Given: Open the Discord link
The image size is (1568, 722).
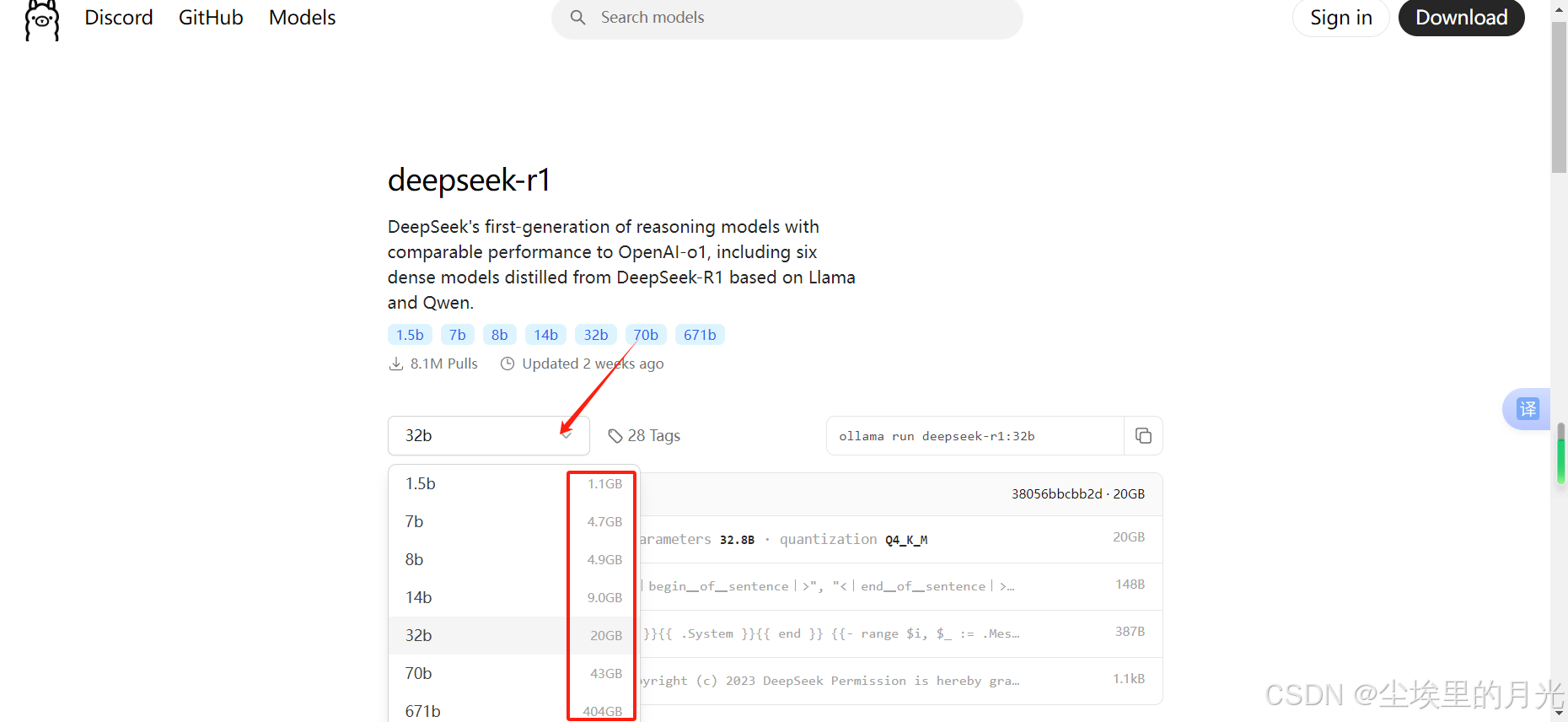Looking at the screenshot, I should (x=119, y=18).
